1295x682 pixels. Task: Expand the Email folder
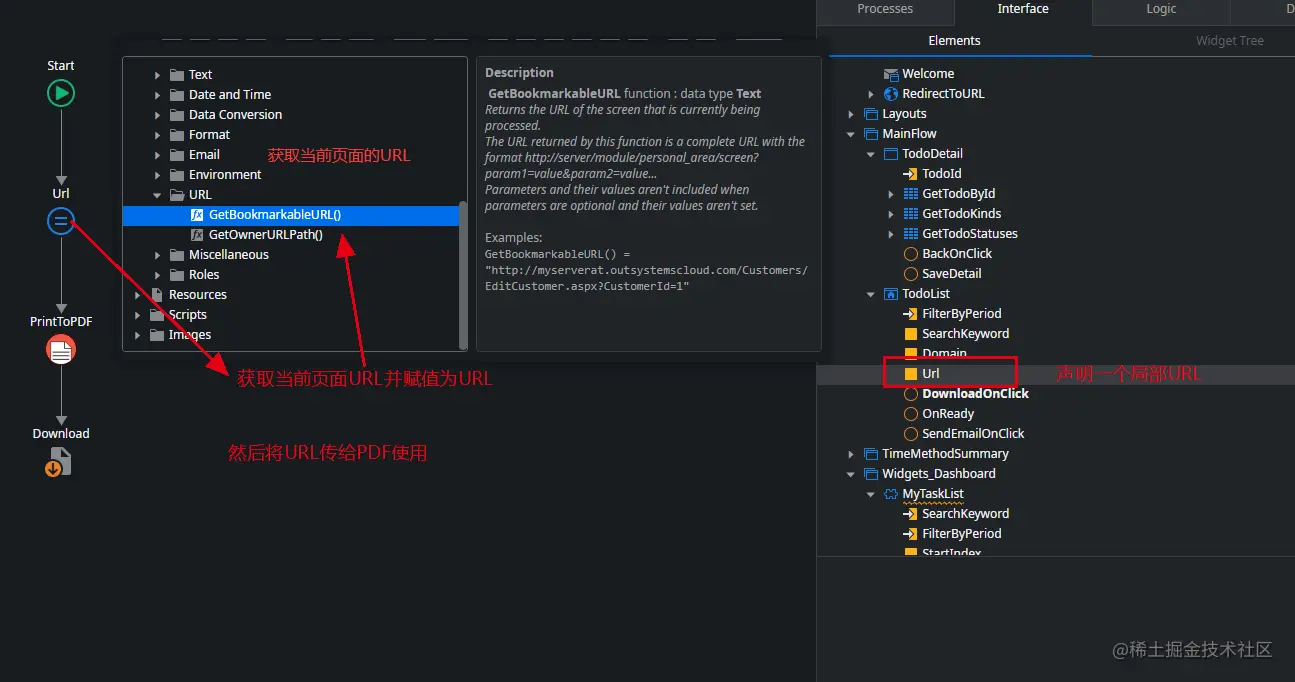(x=157, y=155)
